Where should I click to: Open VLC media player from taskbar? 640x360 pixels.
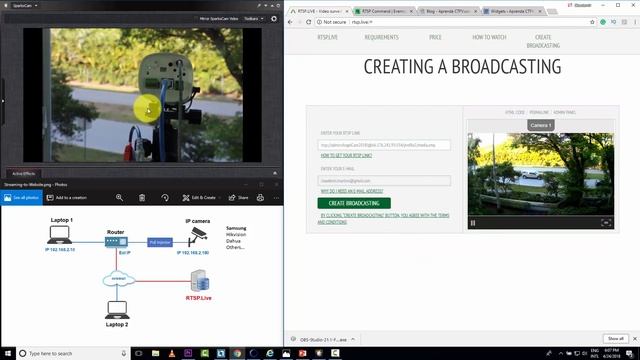(x=172, y=353)
